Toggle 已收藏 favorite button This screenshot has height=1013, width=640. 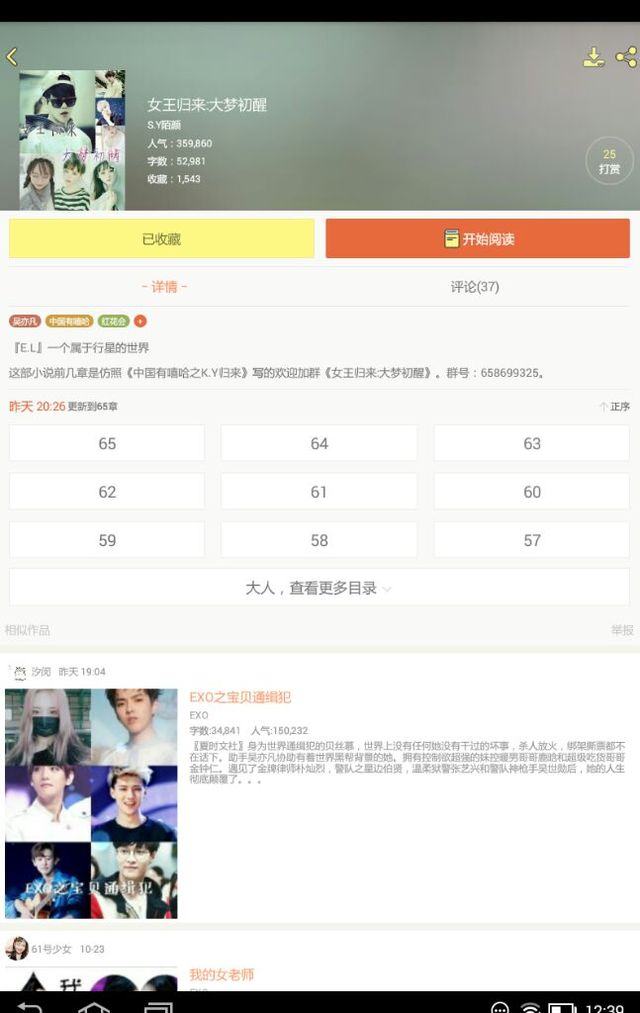coord(161,238)
